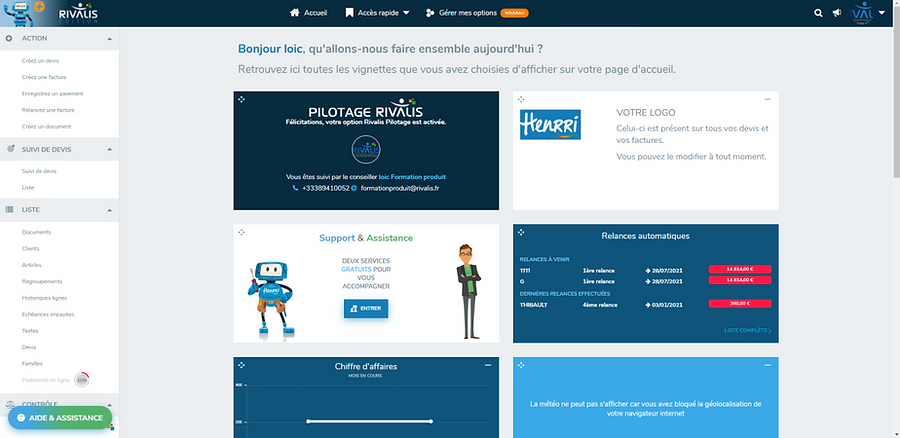900x438 pixels.
Task: Click the bookmark icon of Accès rapide
Action: click(x=349, y=13)
